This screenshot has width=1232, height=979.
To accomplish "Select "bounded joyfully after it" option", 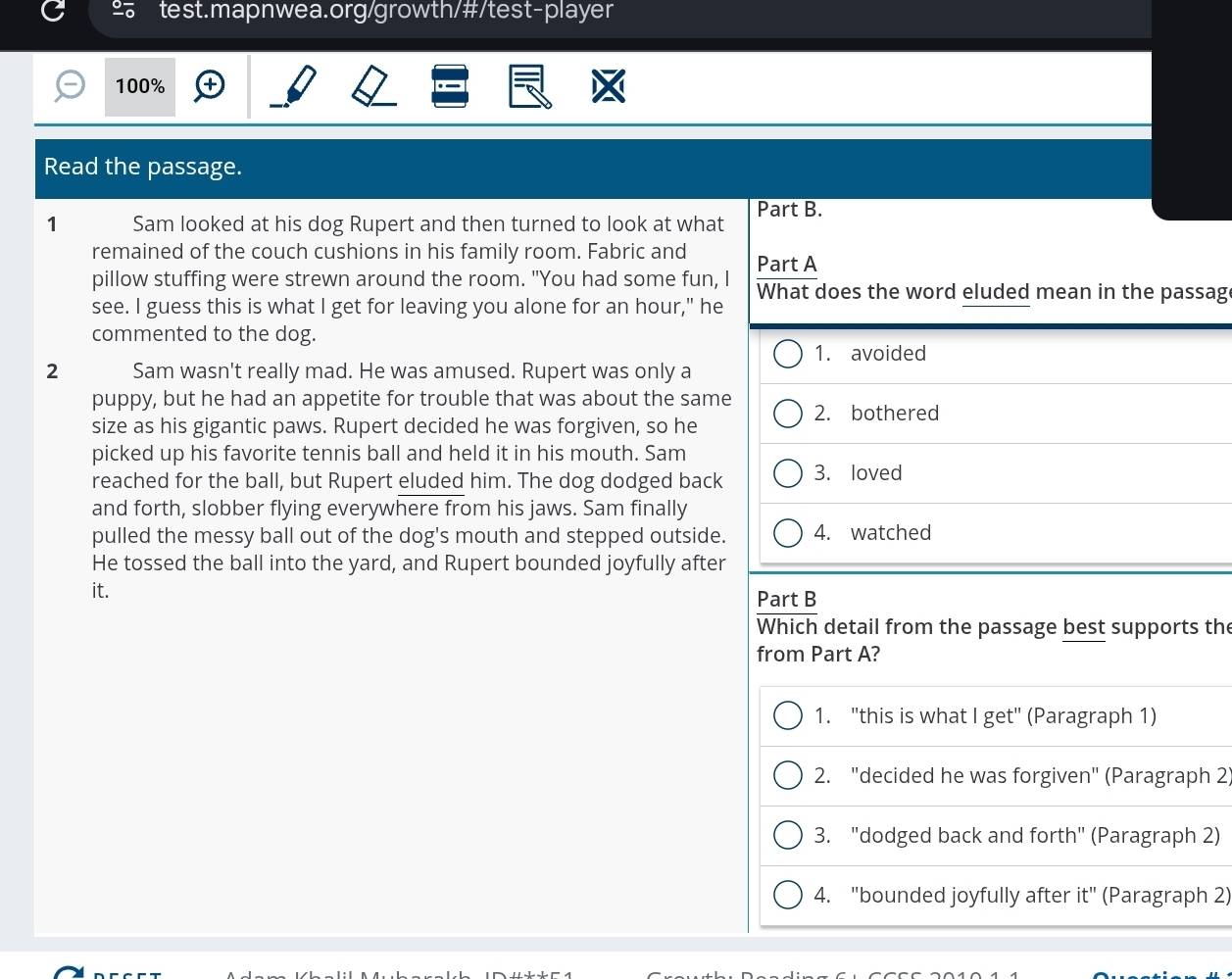I will pyautogui.click(x=788, y=896).
